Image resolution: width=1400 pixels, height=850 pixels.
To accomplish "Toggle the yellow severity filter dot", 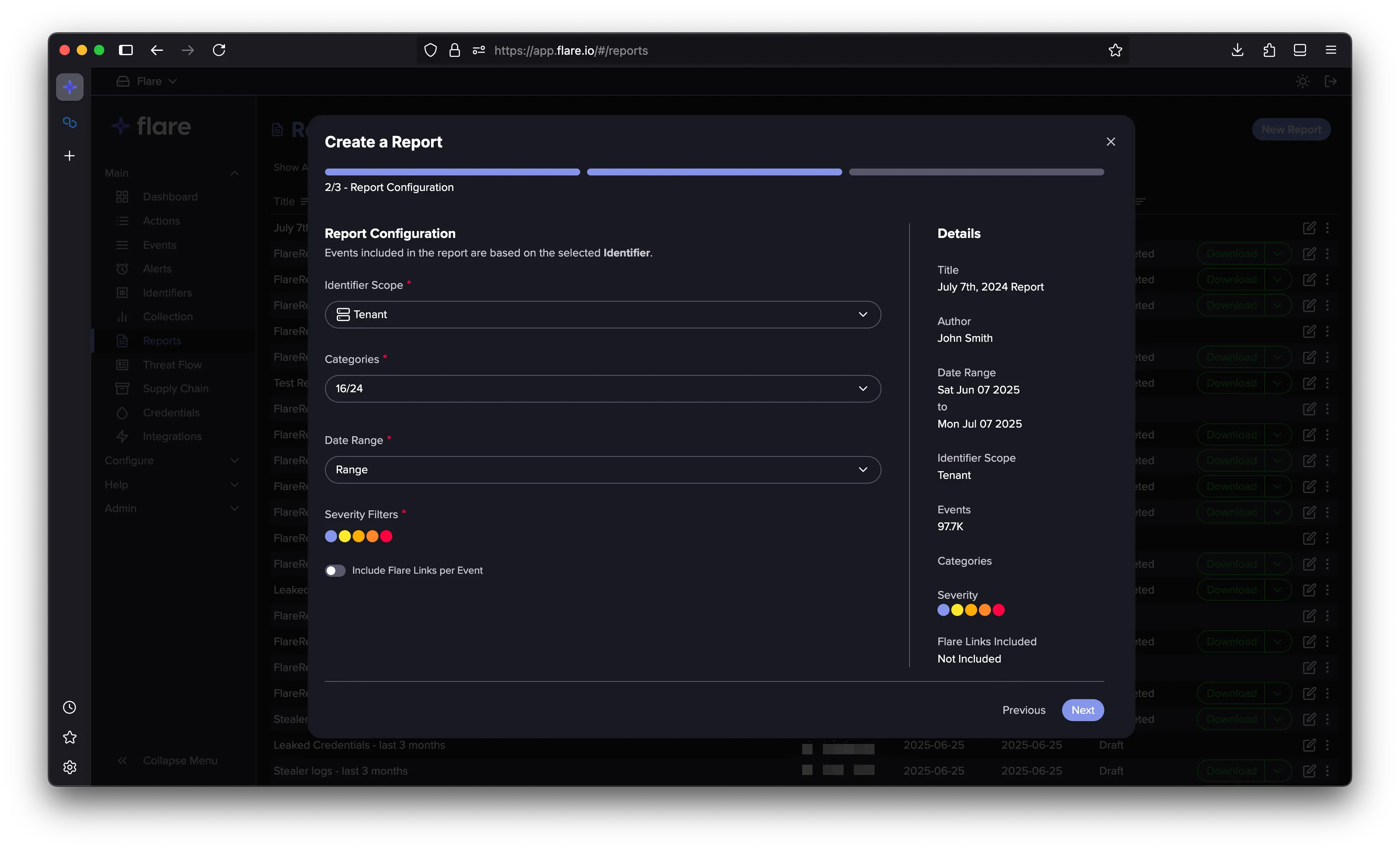I will [x=344, y=536].
